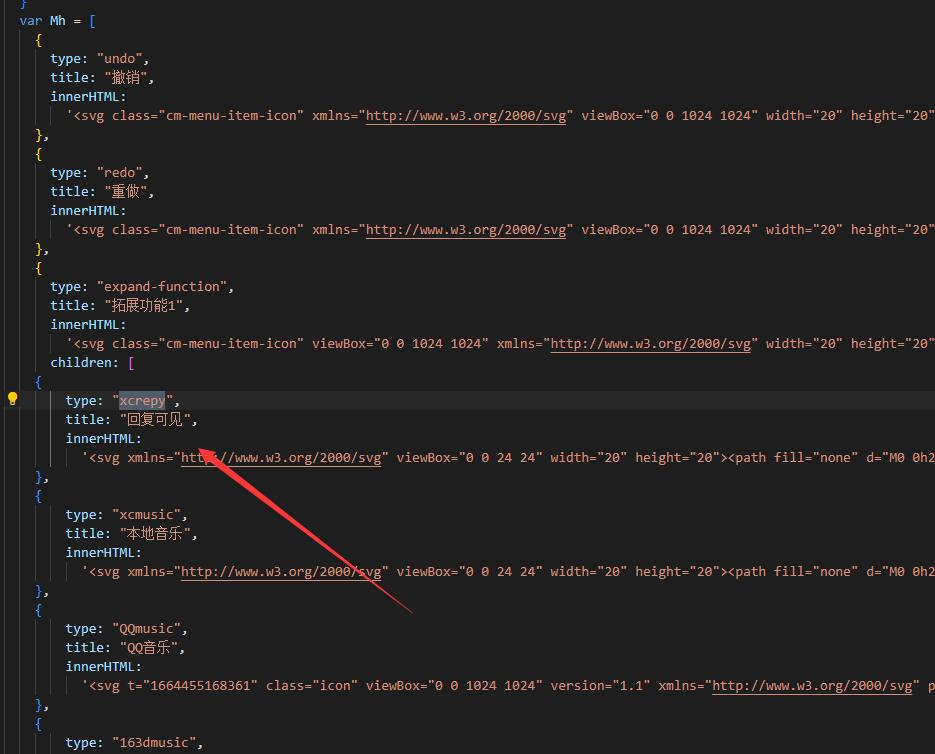Image resolution: width=935 pixels, height=754 pixels.
Task: Click the "拓展功能1" title string
Action: point(146,306)
